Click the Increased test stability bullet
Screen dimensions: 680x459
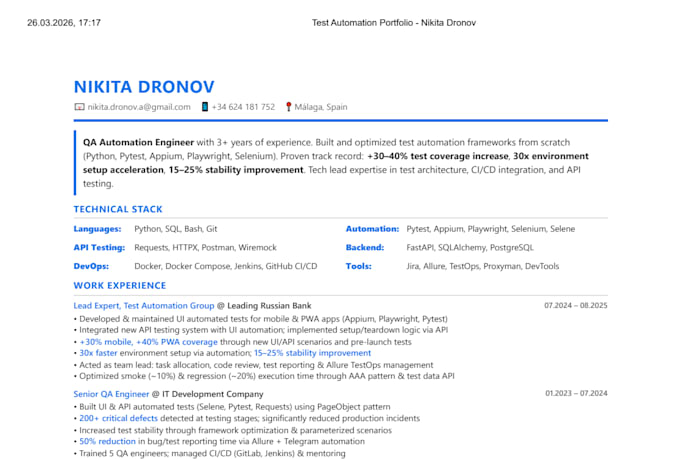233,430
